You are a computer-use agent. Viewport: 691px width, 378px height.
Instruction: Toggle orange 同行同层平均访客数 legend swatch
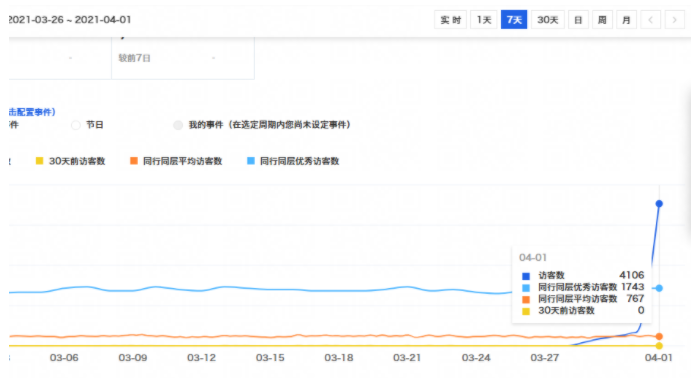[134, 161]
